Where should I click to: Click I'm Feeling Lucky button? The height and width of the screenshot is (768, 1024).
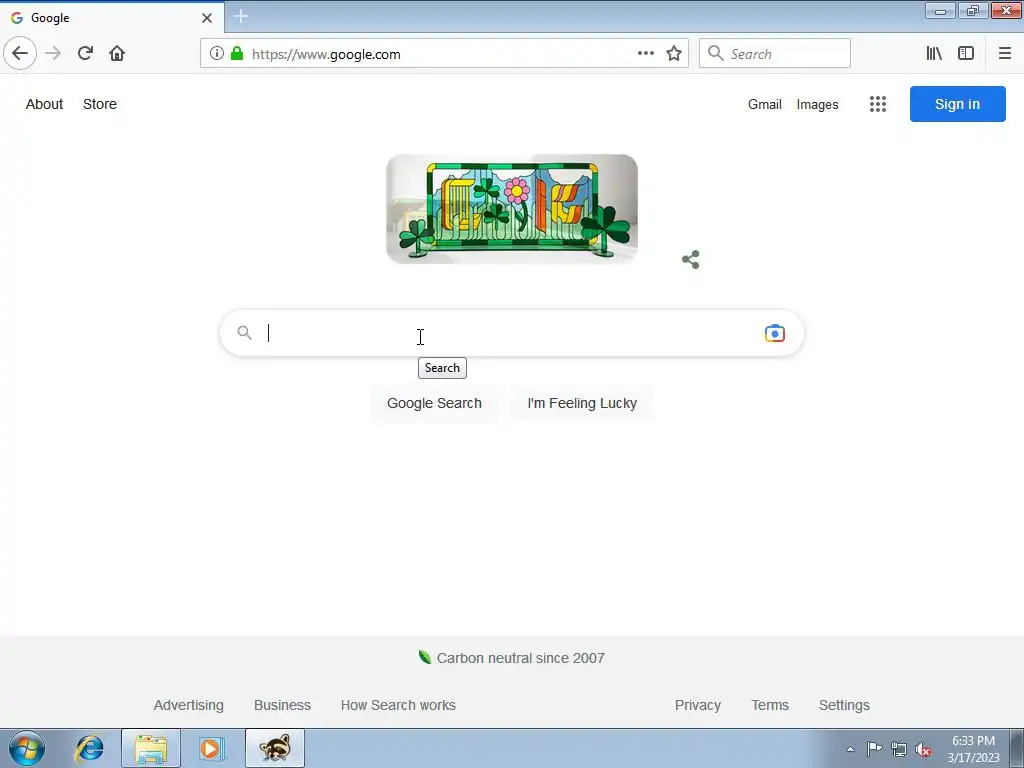(582, 403)
